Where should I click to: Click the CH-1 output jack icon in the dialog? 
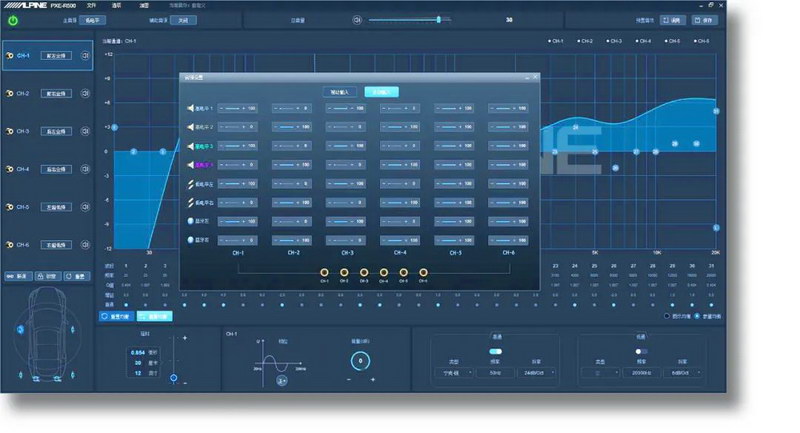324,272
